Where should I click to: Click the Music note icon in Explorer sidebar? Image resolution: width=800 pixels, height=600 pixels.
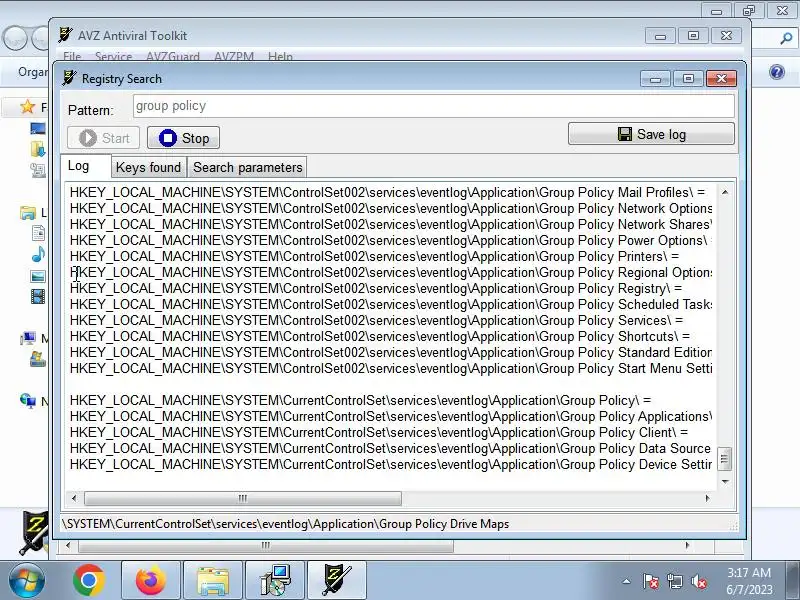38,254
